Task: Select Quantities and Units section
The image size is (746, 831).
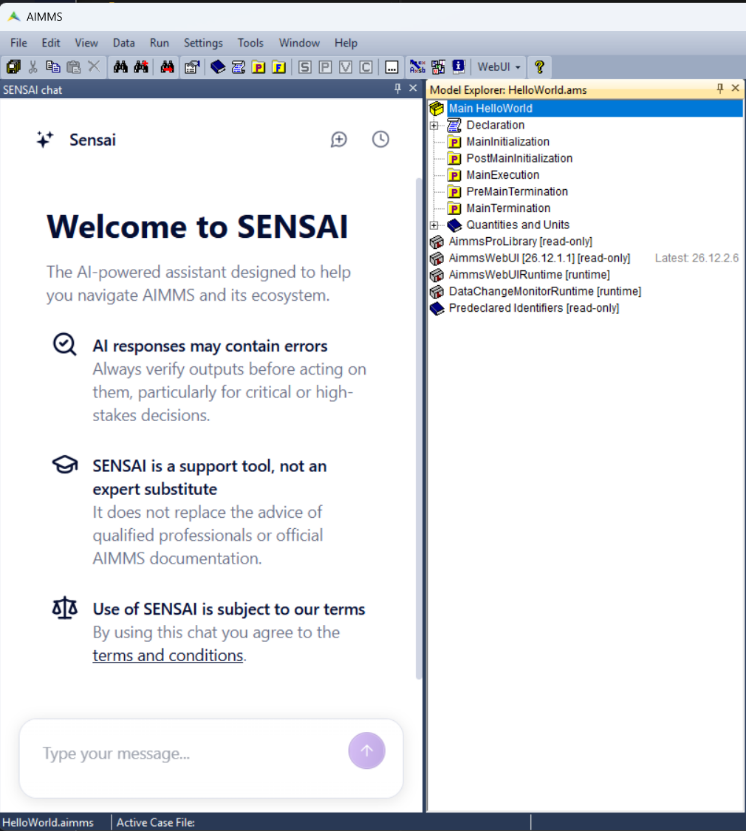Action: coord(518,225)
